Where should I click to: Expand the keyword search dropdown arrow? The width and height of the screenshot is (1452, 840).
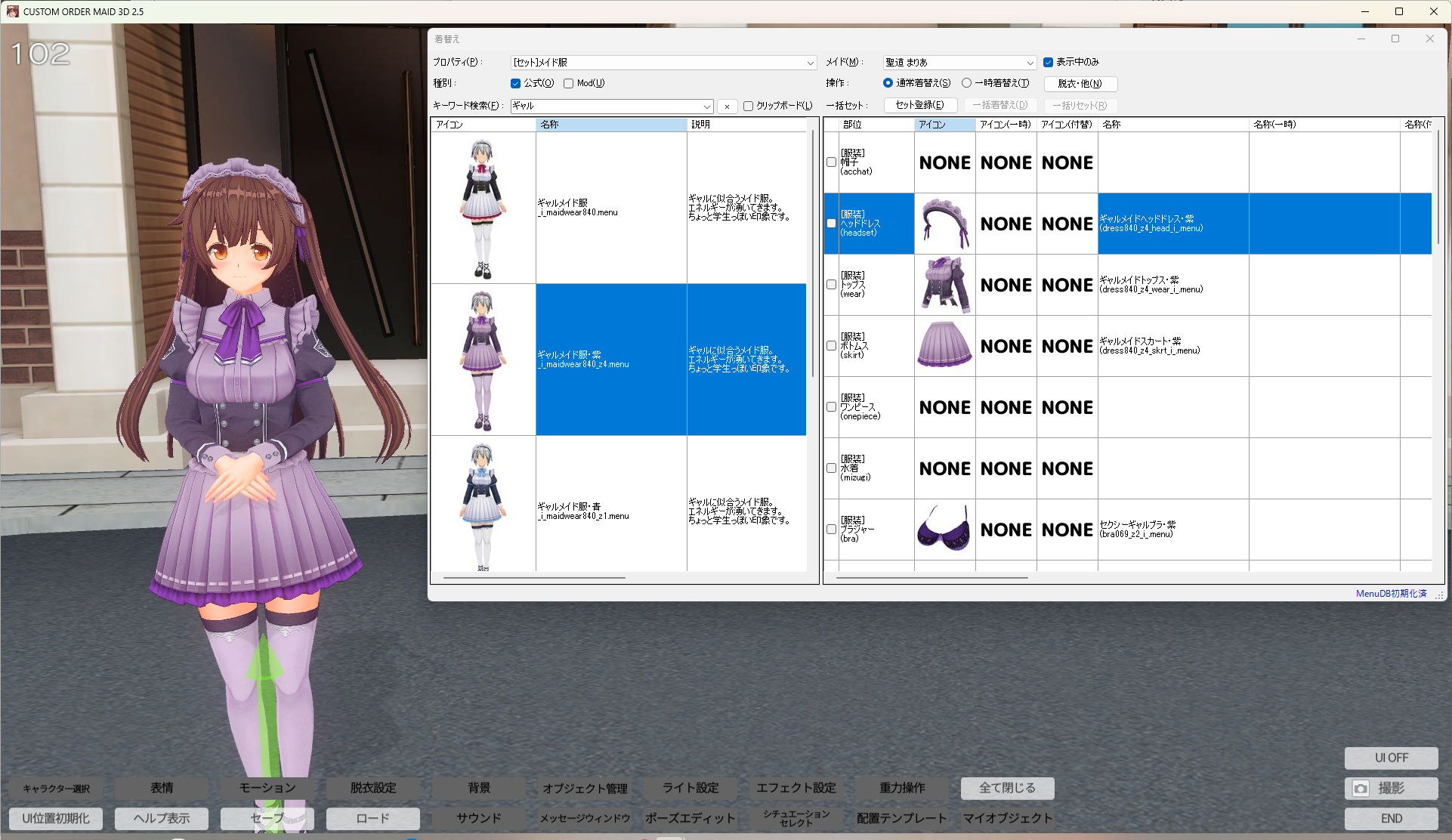707,107
